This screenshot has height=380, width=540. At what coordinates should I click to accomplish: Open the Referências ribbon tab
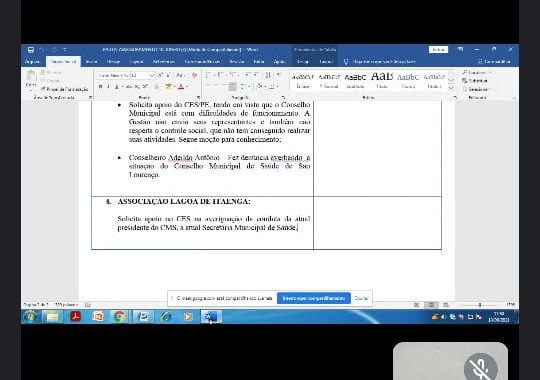[164, 62]
